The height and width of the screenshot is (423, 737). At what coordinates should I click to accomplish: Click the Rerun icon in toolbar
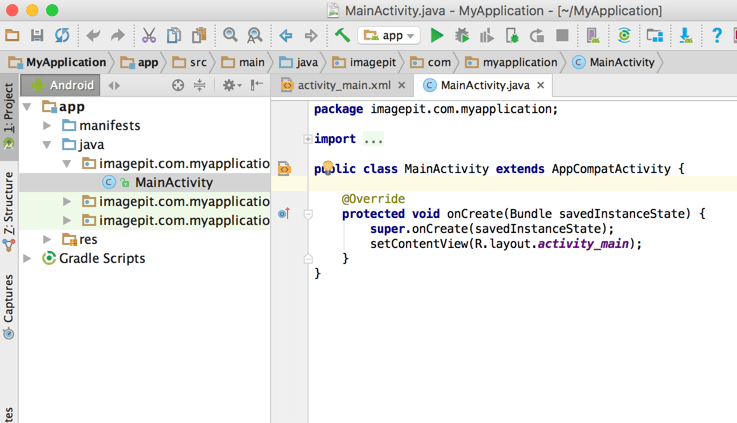click(x=537, y=35)
